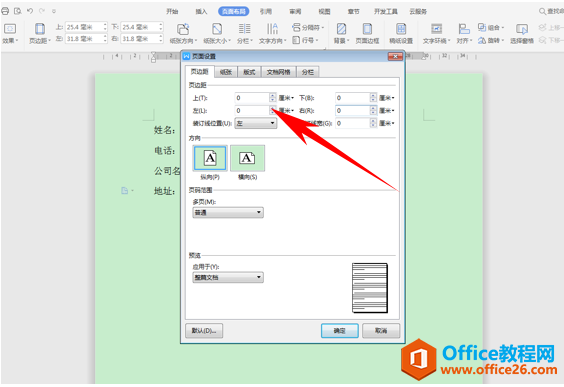Viewport: 564px width, 387px height.
Task: Click the 左(L) left margin input field
Action: point(252,110)
